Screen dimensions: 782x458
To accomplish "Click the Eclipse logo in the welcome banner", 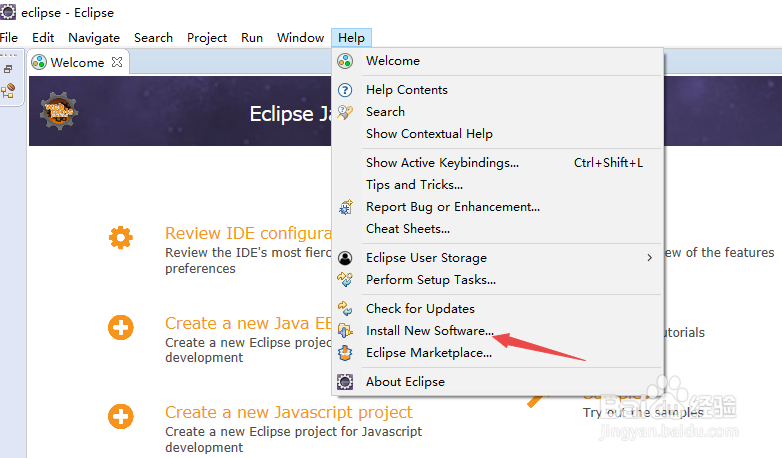I will (x=59, y=111).
